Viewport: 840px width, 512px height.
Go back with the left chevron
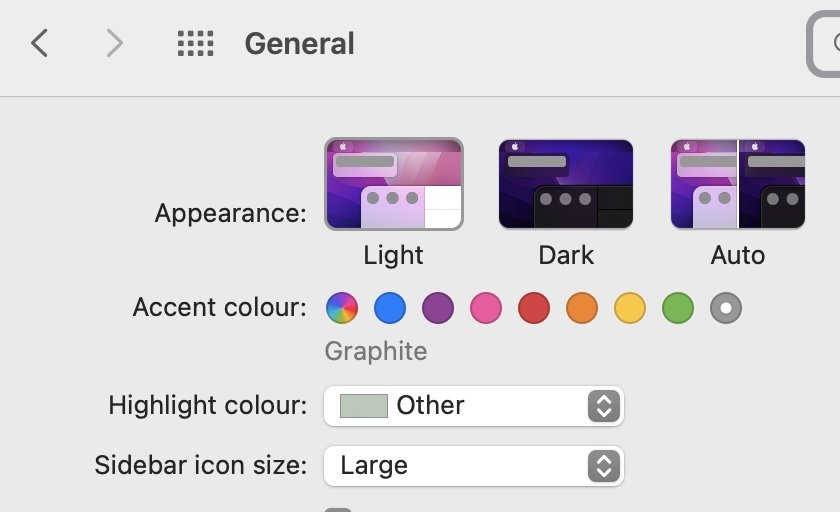coord(40,43)
